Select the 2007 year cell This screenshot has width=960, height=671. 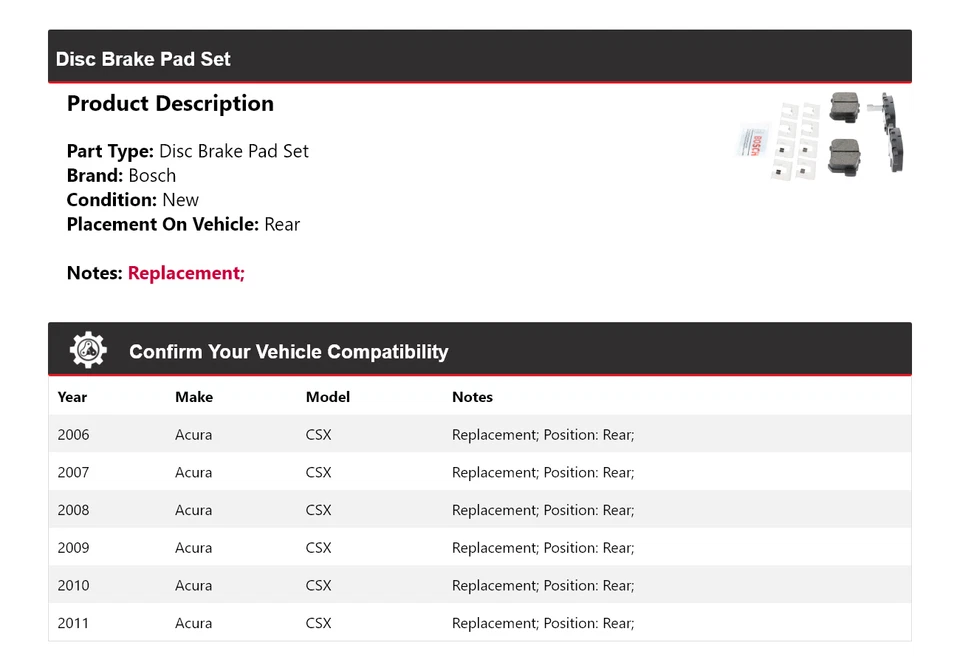click(x=73, y=472)
